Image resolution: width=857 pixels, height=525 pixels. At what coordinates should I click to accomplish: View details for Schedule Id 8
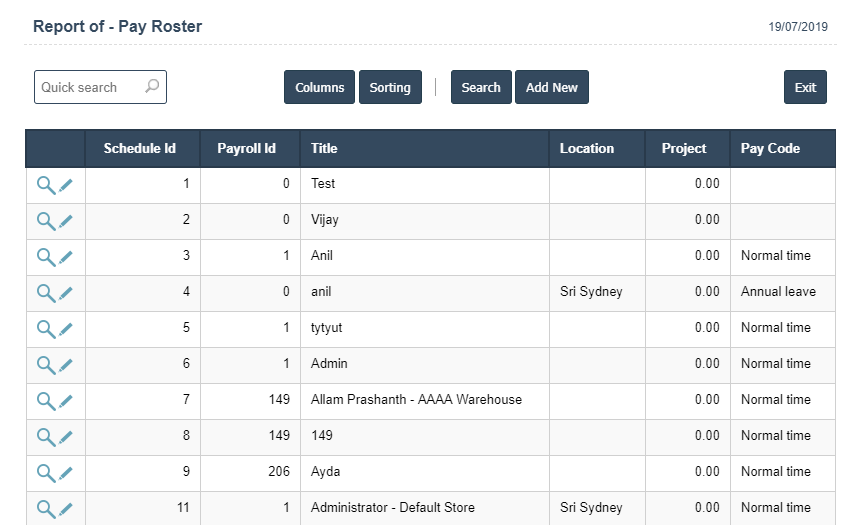tap(46, 436)
